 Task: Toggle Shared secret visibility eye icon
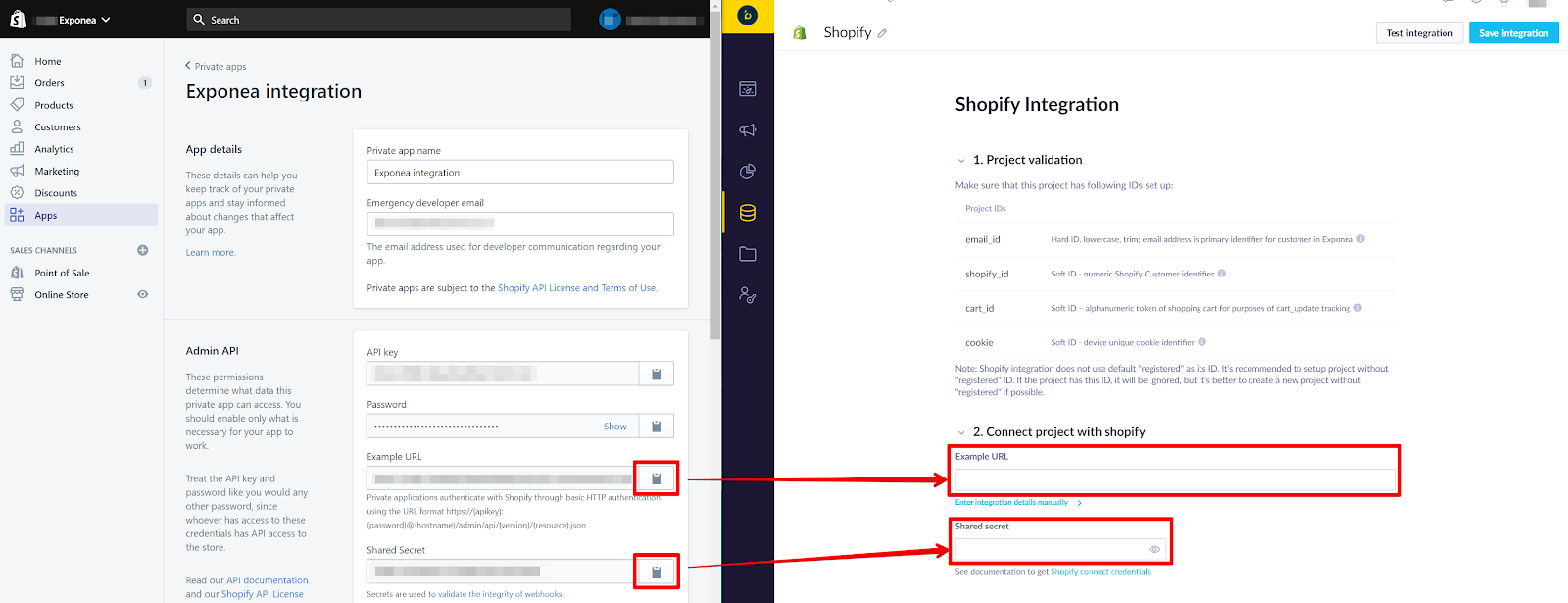click(x=1154, y=549)
